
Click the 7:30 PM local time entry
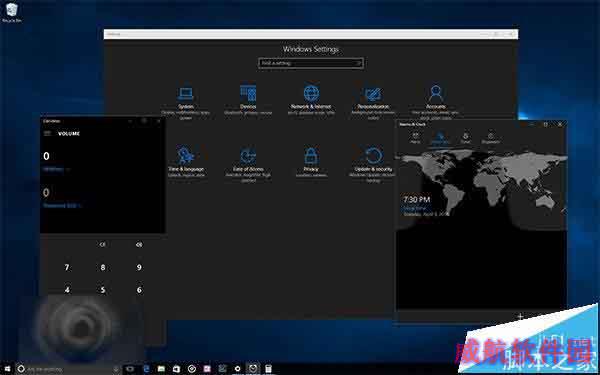click(x=426, y=206)
